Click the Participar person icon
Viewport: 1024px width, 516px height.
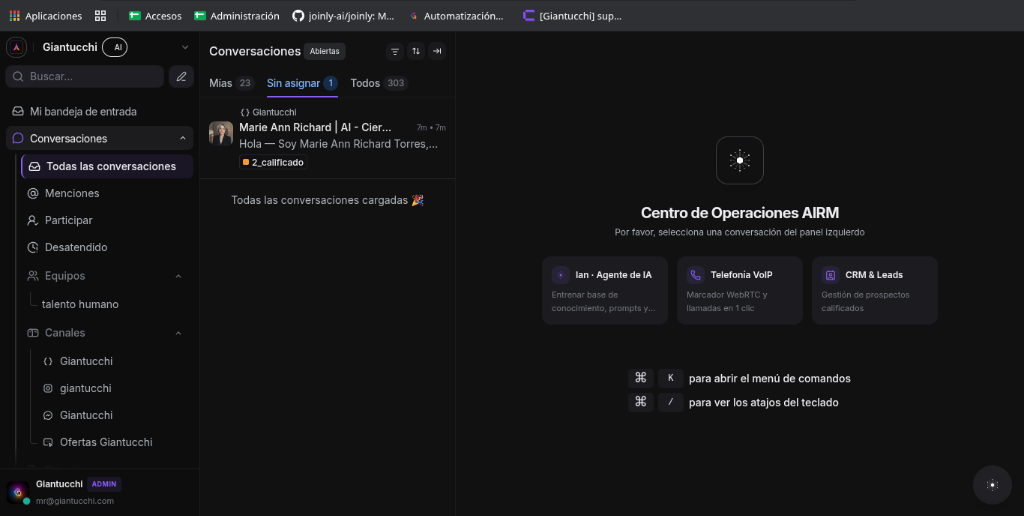33,220
